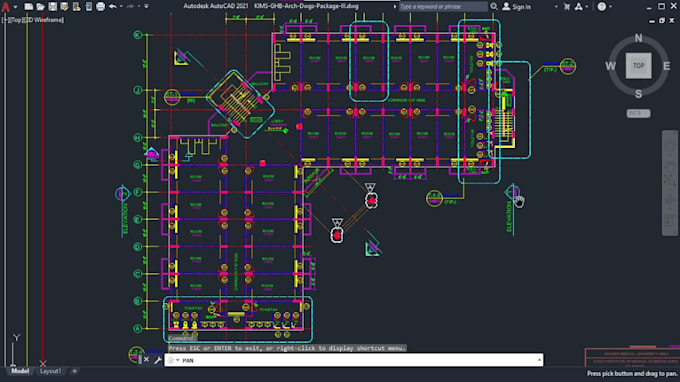Open Customize Quick Access Toolbar dropdown
This screenshot has width=680, height=382.
[x=147, y=7]
